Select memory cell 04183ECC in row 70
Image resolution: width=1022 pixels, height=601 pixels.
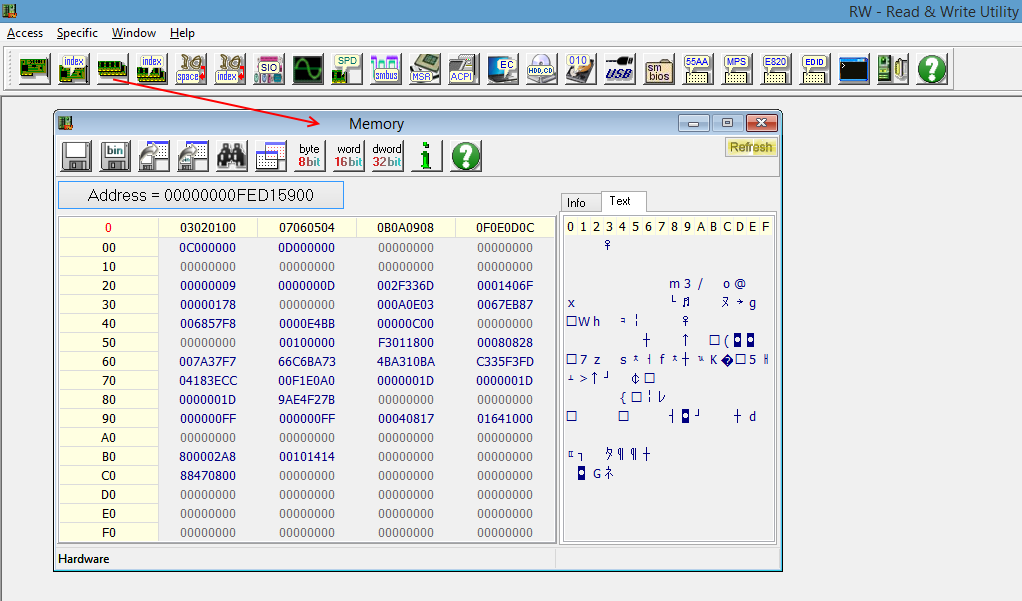(208, 381)
